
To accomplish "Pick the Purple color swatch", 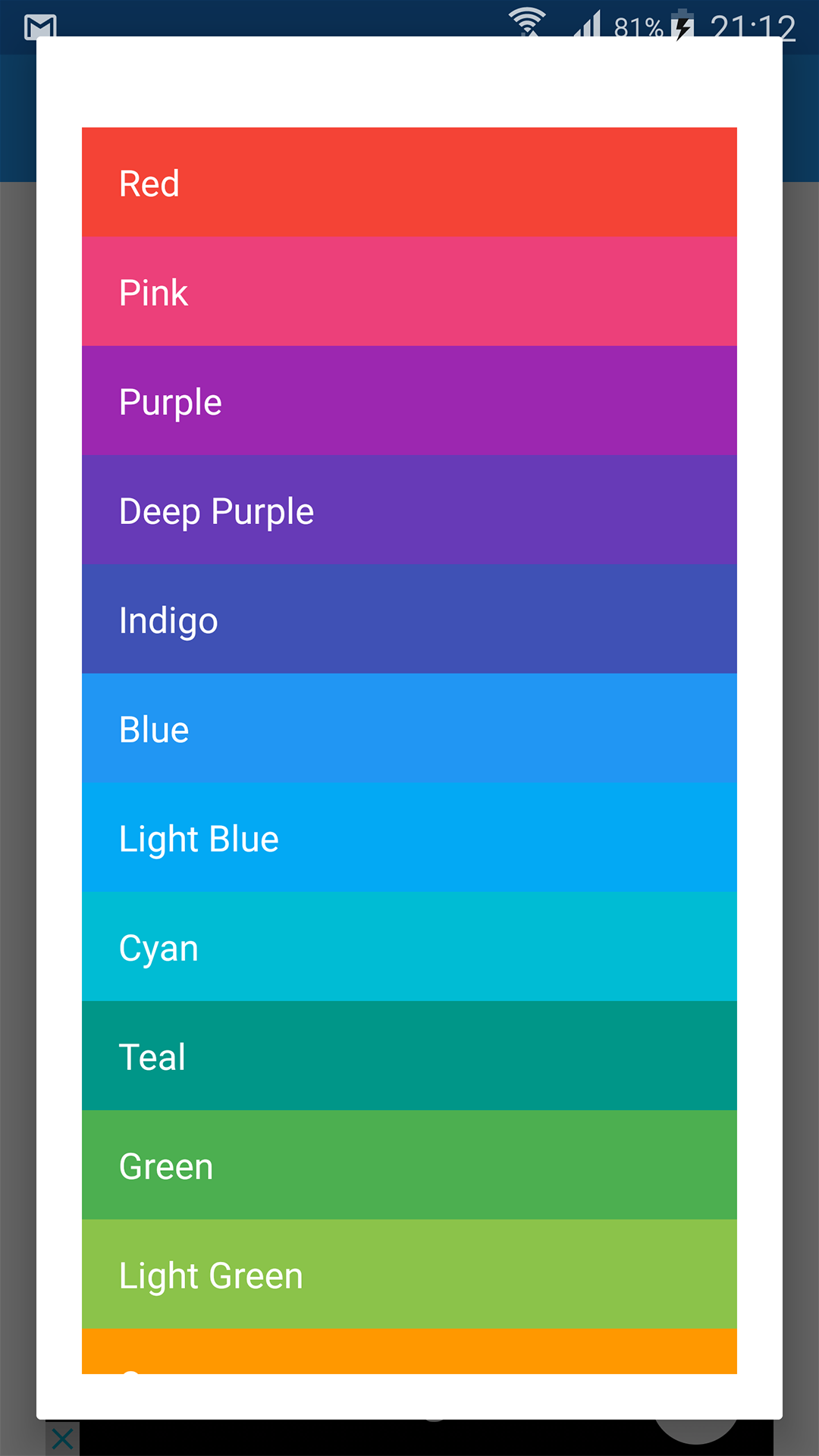I will (409, 401).
